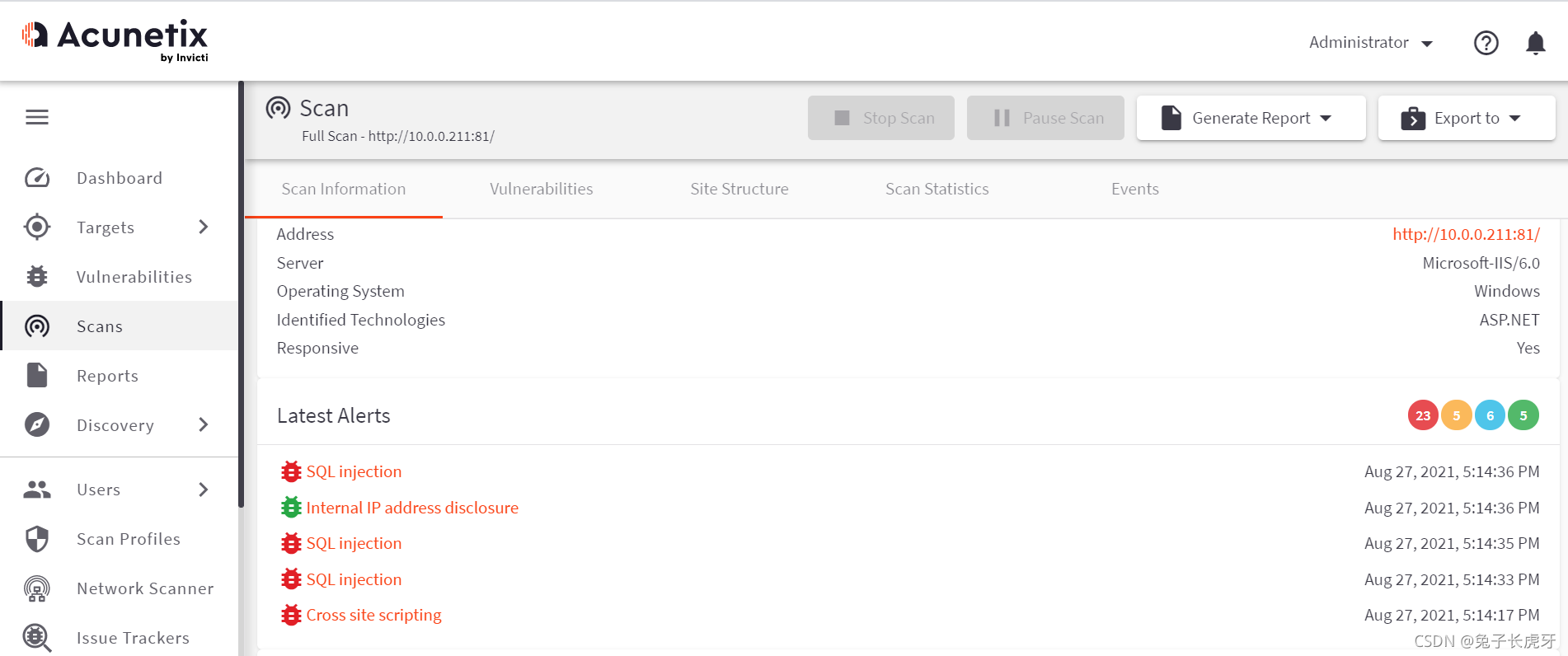The image size is (1568, 656).
Task: Open Dashboard in sidebar
Action: pos(120,178)
